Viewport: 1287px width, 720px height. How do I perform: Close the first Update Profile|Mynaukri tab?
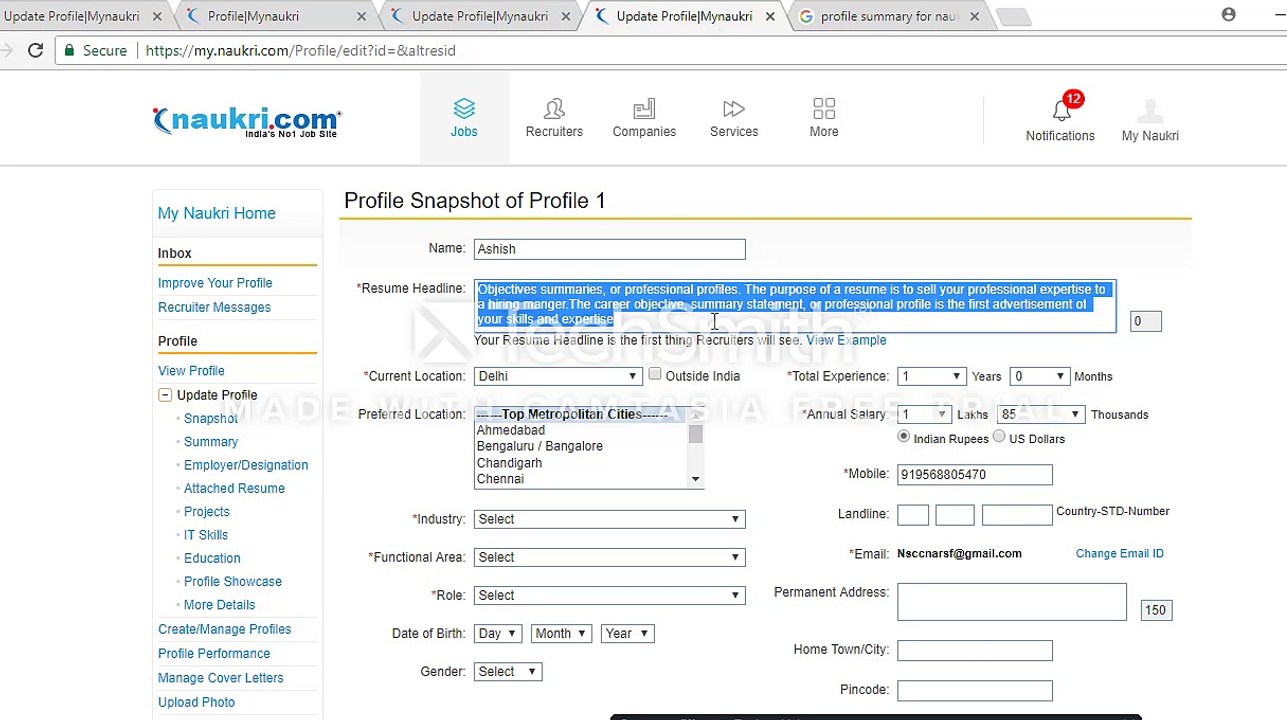click(x=157, y=16)
